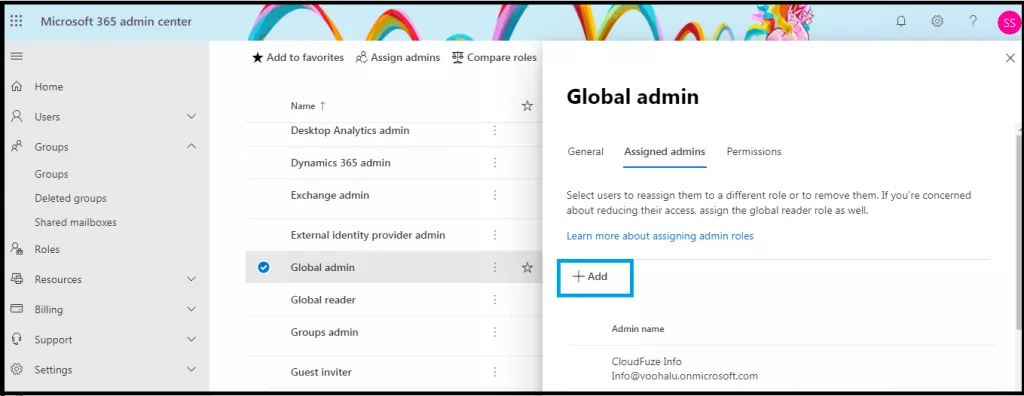Open notifications bell icon
This screenshot has height=396, width=1024.
(x=901, y=22)
